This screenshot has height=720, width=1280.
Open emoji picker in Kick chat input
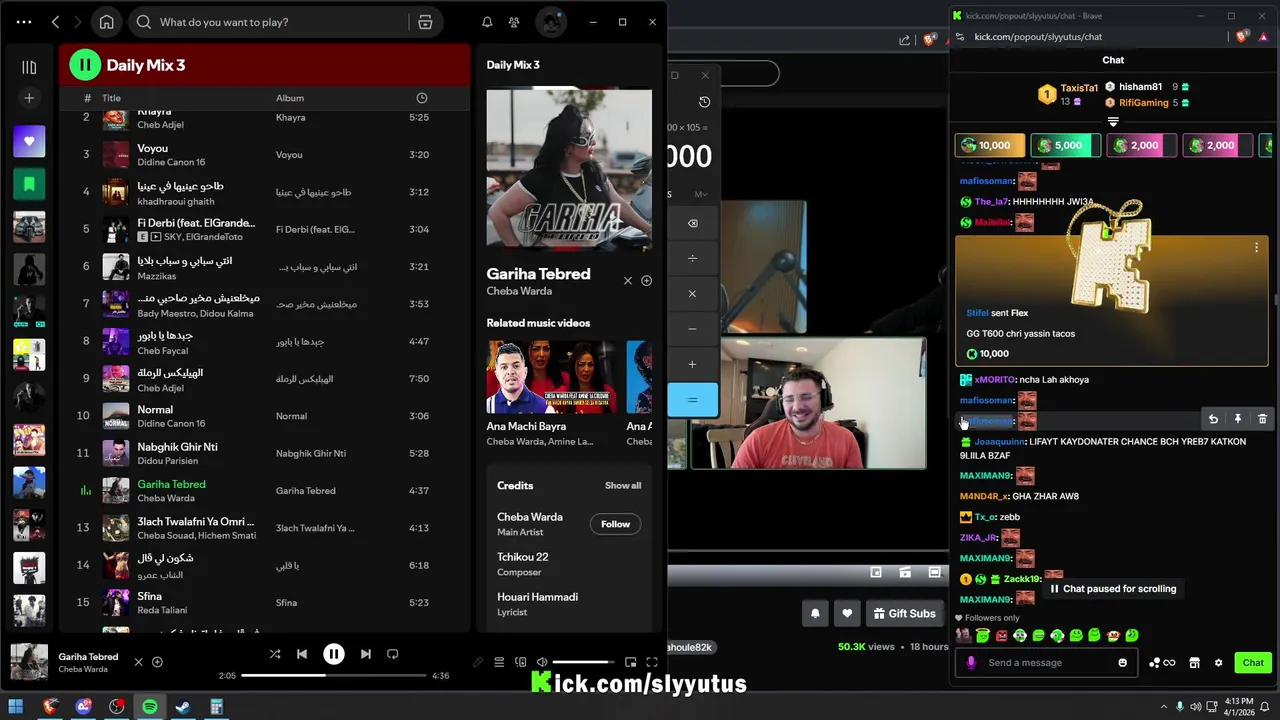tap(1122, 663)
